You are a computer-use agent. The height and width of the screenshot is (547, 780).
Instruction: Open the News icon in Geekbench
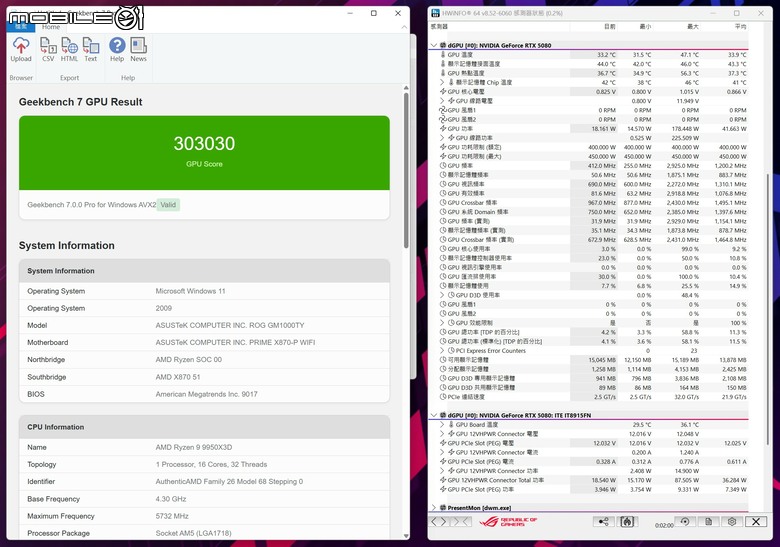138,46
